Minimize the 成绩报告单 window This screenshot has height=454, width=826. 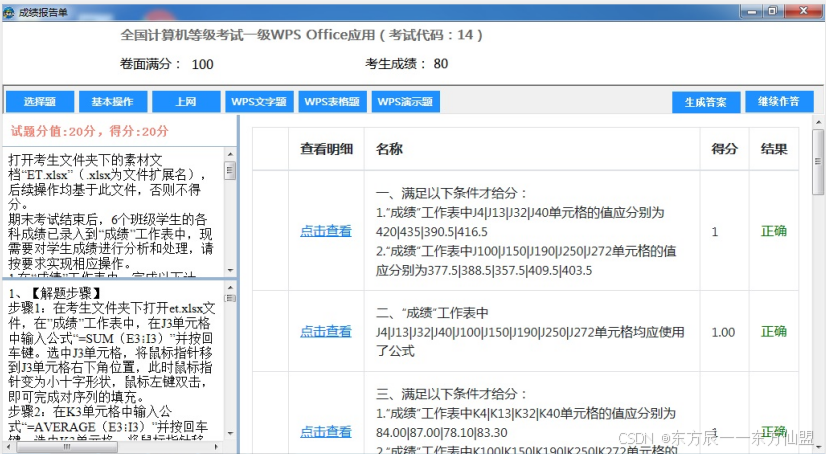[751, 11]
